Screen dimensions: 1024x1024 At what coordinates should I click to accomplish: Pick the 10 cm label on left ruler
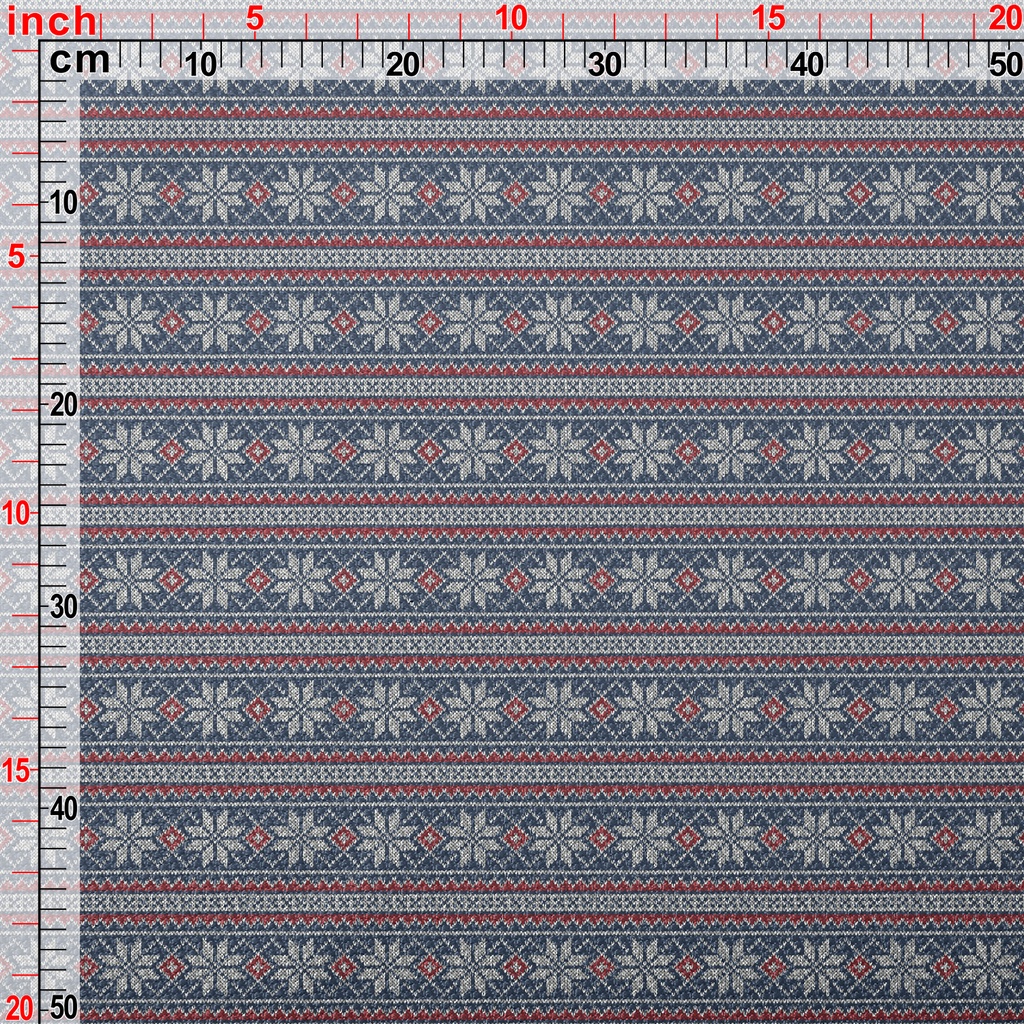pos(64,202)
